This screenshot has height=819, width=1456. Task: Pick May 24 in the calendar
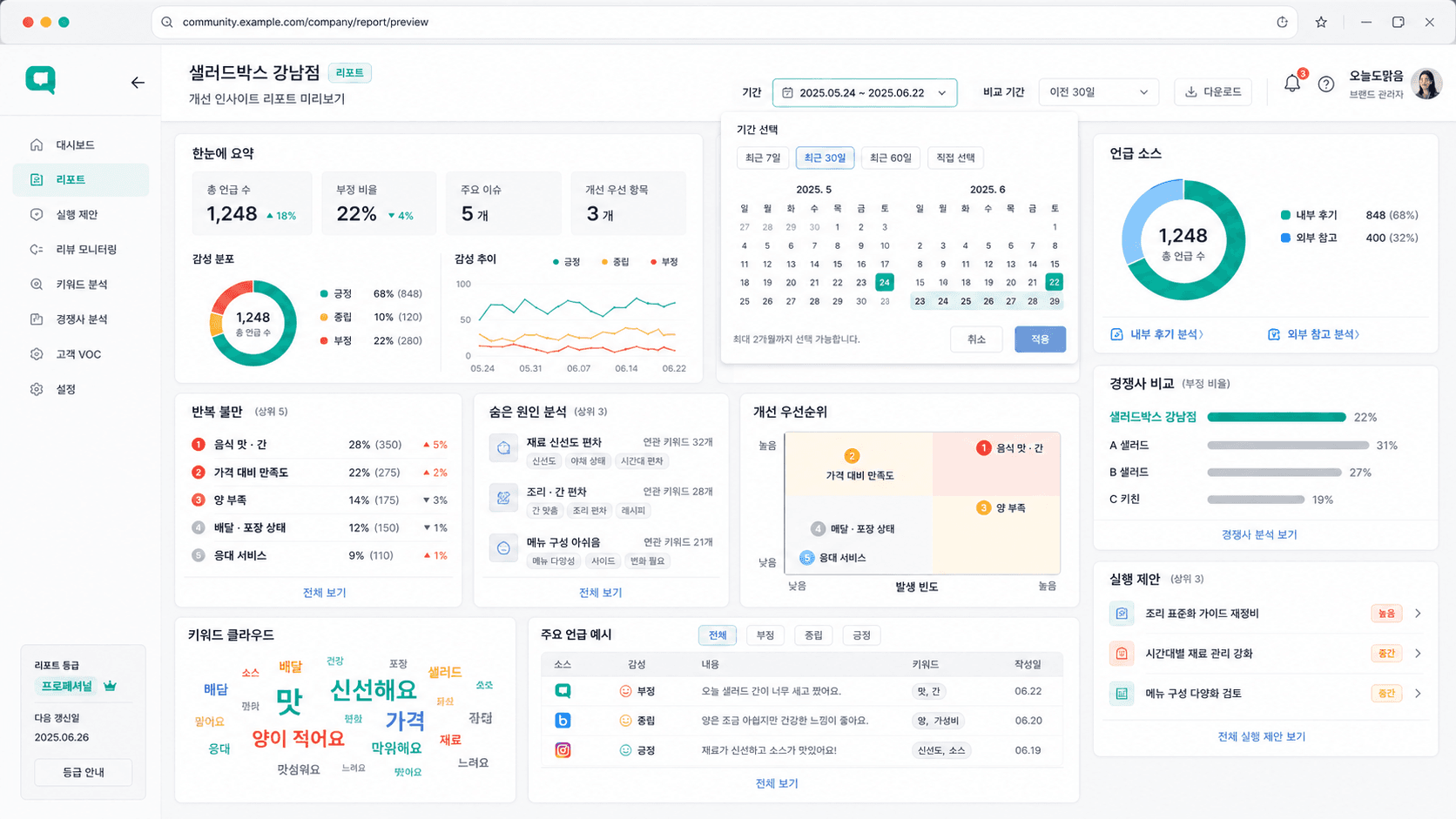885,282
